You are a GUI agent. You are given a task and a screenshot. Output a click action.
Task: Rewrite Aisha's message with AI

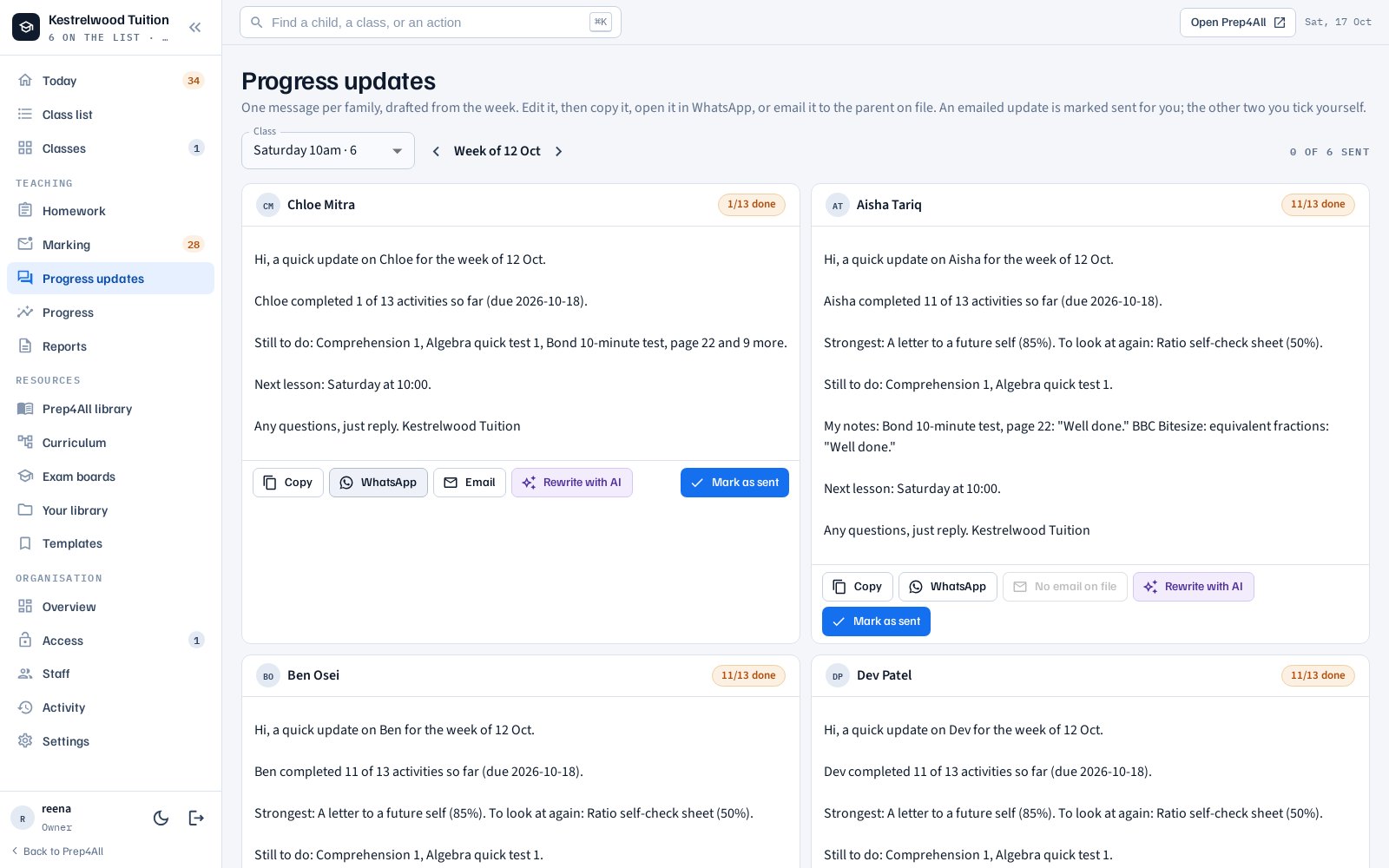[1194, 587]
